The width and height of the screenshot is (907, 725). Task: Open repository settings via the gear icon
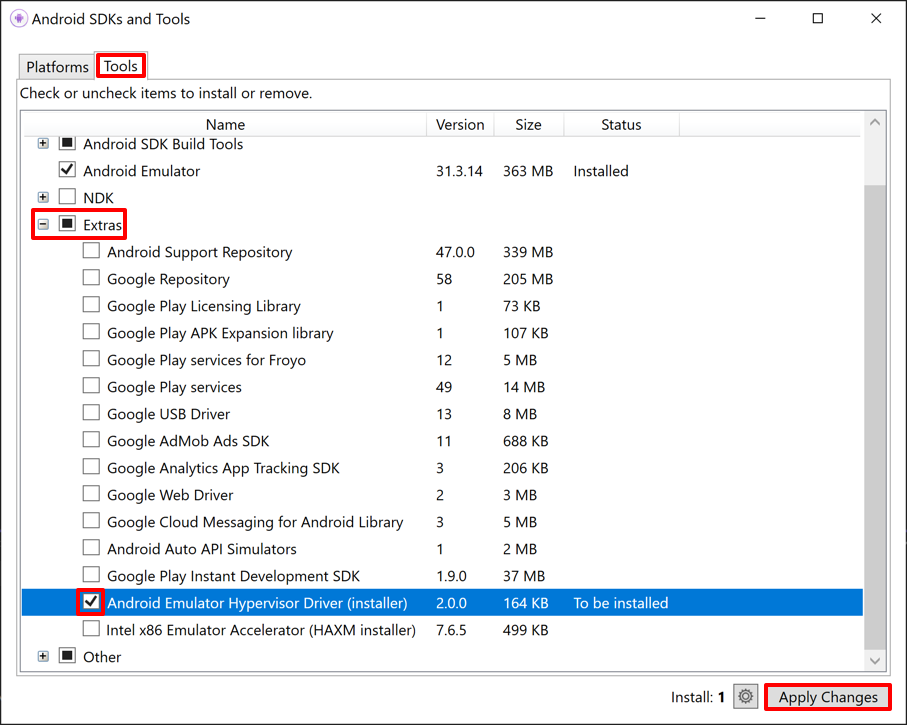745,696
